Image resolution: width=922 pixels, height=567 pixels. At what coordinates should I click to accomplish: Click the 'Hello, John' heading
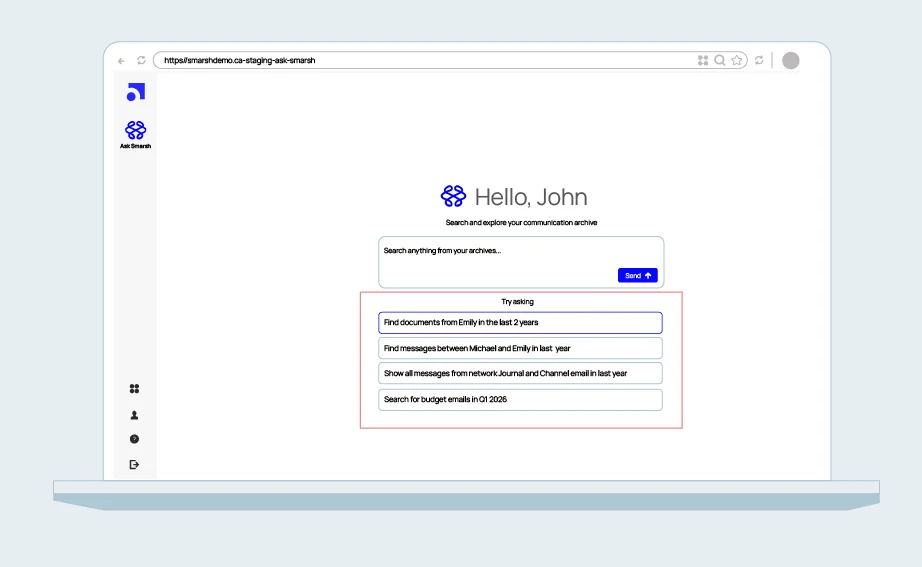(531, 197)
